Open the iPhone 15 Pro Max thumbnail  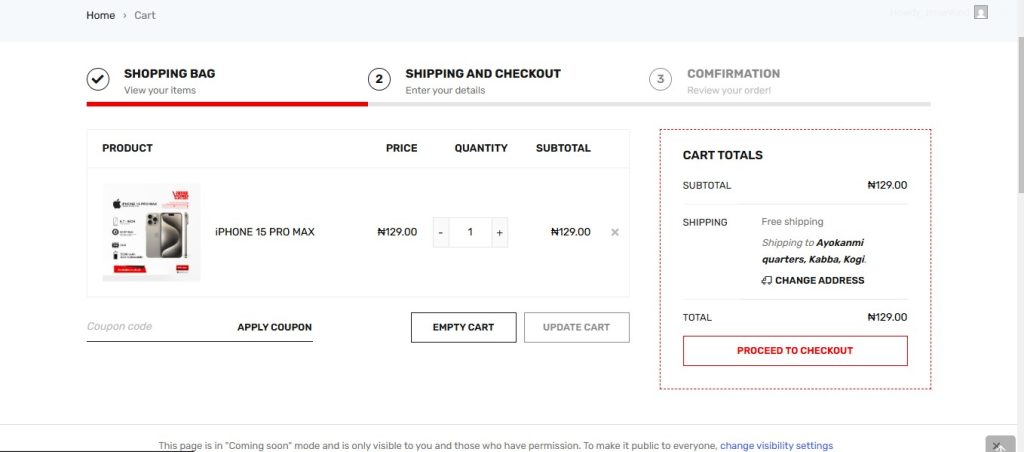tap(151, 232)
